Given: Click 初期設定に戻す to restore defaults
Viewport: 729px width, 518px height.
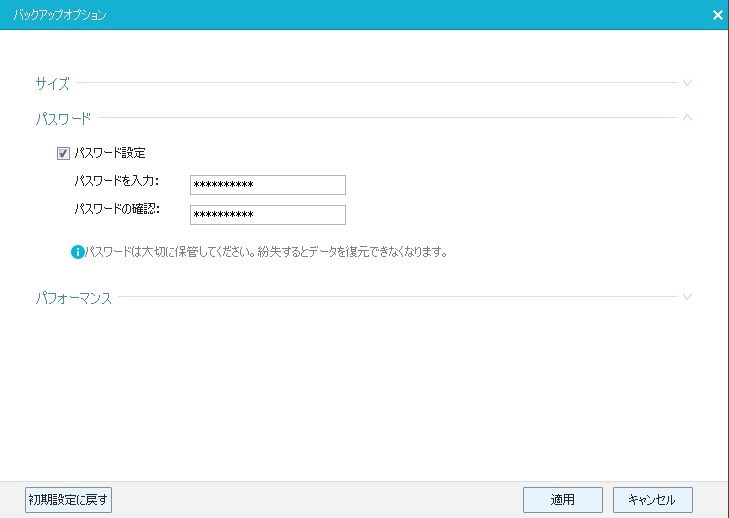Looking at the screenshot, I should click(x=68, y=499).
